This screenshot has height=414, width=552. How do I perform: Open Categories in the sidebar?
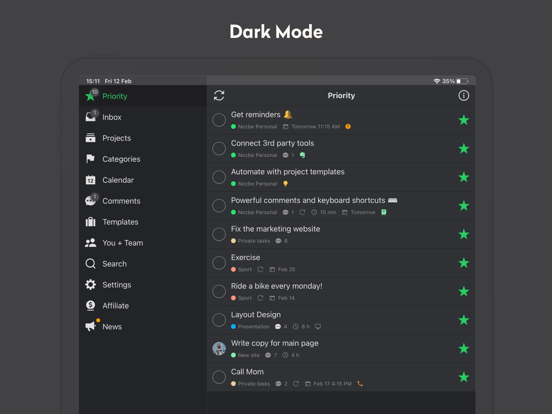click(143, 159)
